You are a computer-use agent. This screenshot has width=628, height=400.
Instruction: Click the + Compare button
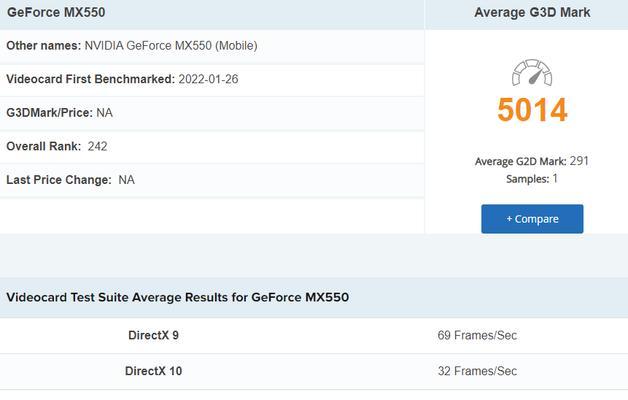coord(532,219)
